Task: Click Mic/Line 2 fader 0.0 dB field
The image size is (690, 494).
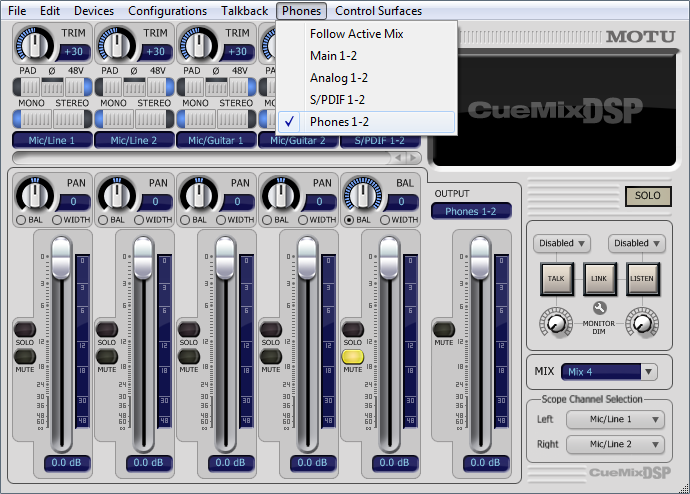Action: pos(148,463)
